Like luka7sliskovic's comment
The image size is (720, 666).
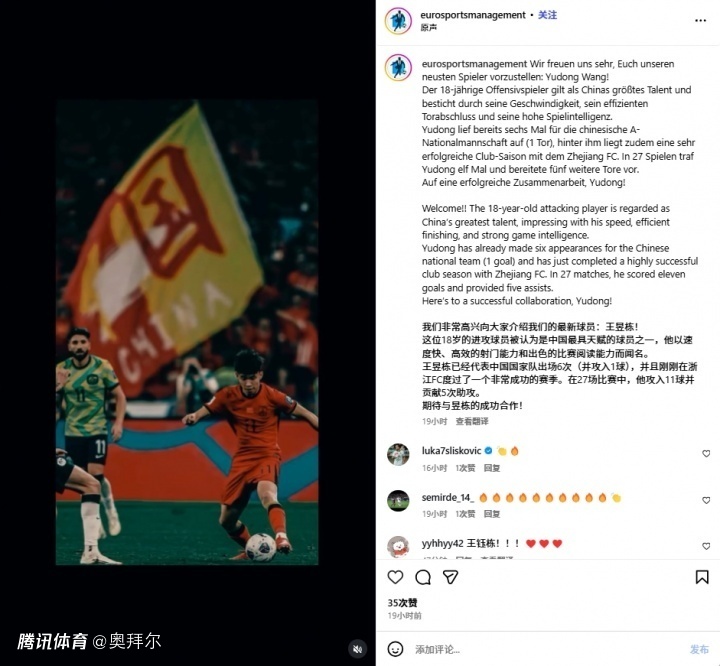pyautogui.click(x=706, y=454)
